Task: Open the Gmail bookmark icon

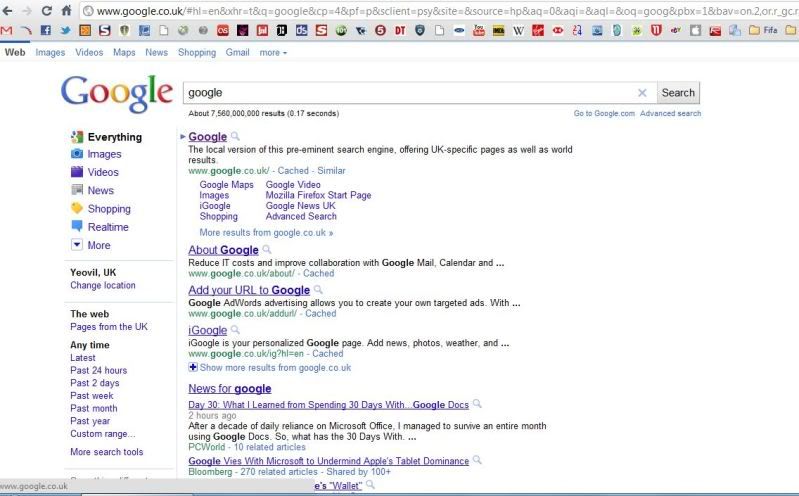Action: (6, 31)
